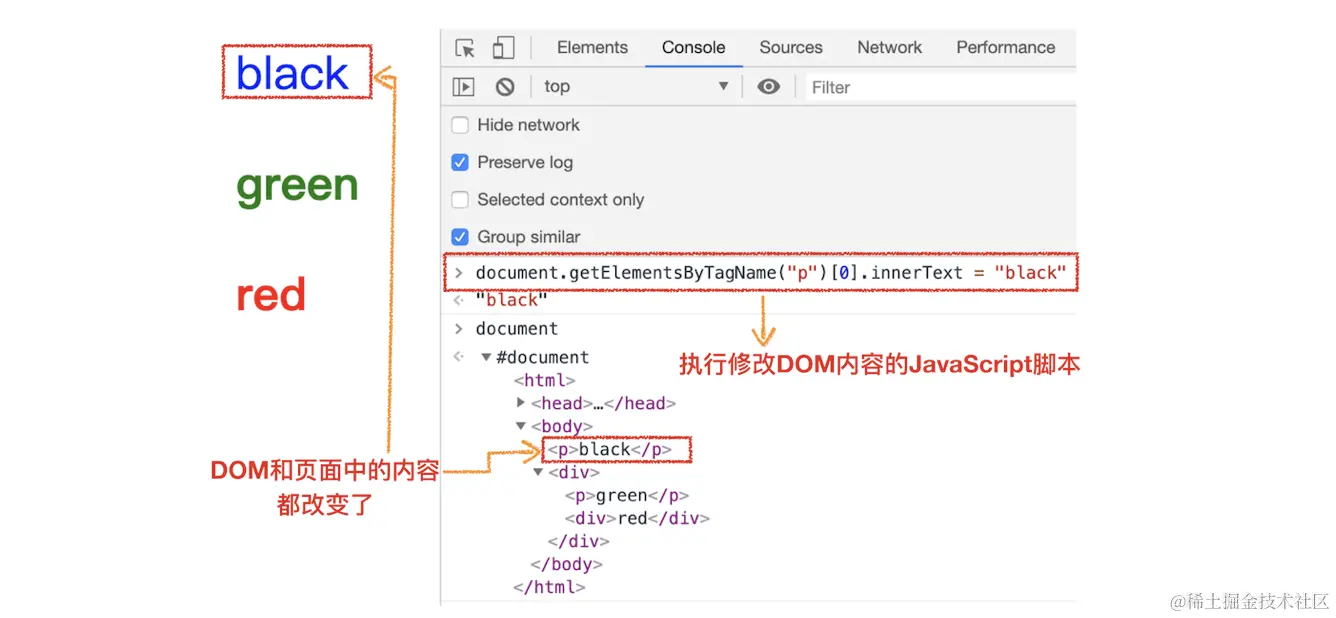
Task: Open the Sources tab
Action: (x=790, y=47)
